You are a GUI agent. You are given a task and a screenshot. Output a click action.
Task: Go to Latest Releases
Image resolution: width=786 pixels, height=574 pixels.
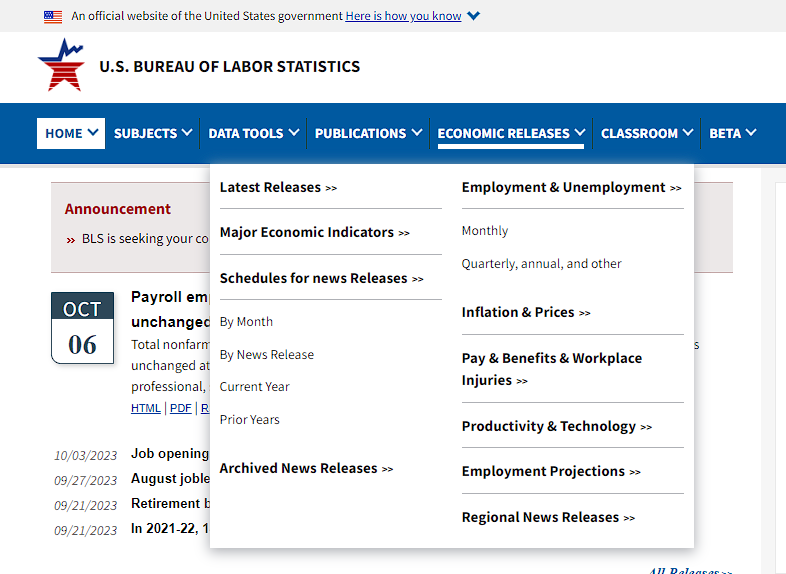278,187
